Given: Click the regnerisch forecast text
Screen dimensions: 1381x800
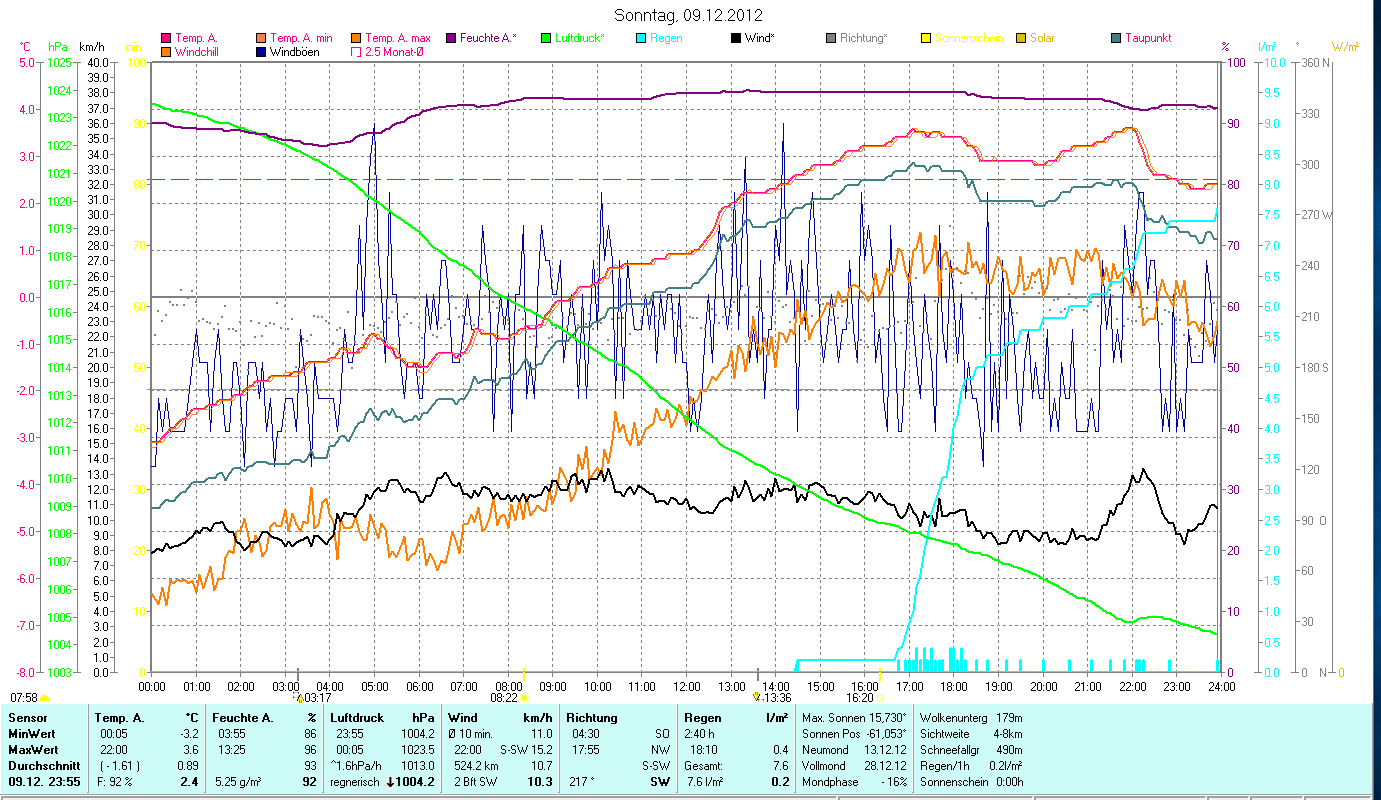Looking at the screenshot, I should (355, 782).
